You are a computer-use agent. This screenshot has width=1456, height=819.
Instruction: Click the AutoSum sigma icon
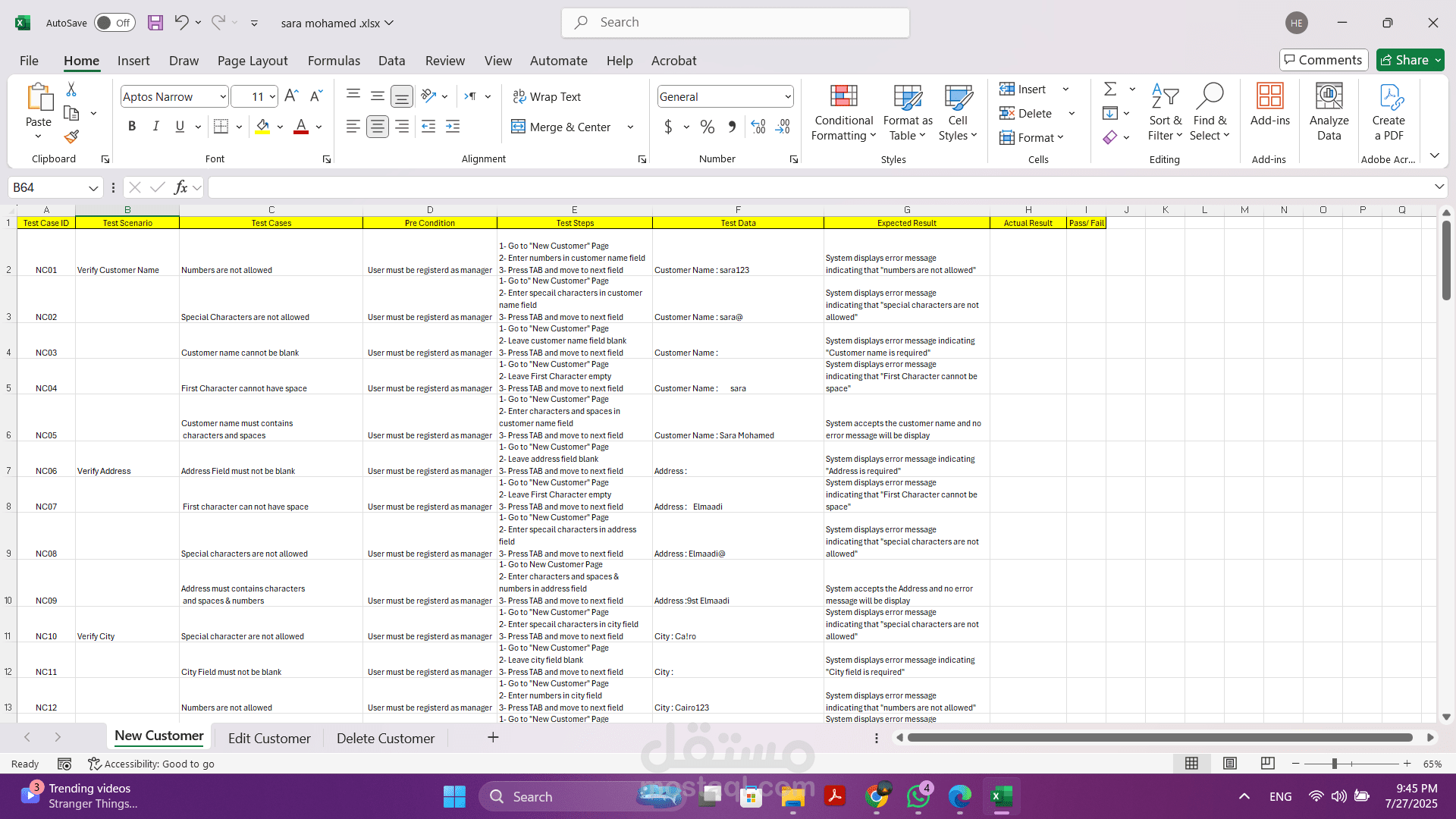point(1110,89)
